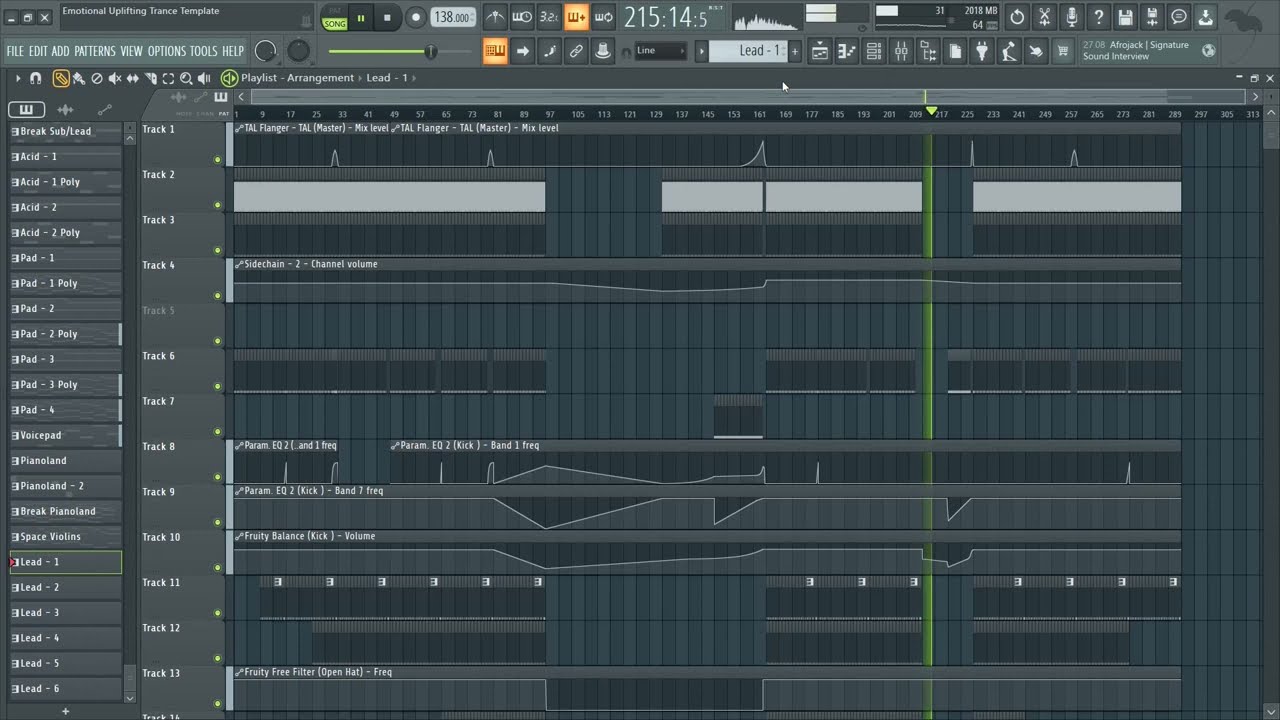The height and width of the screenshot is (720, 1280).
Task: Save the project with floppy icon
Action: point(1125,17)
